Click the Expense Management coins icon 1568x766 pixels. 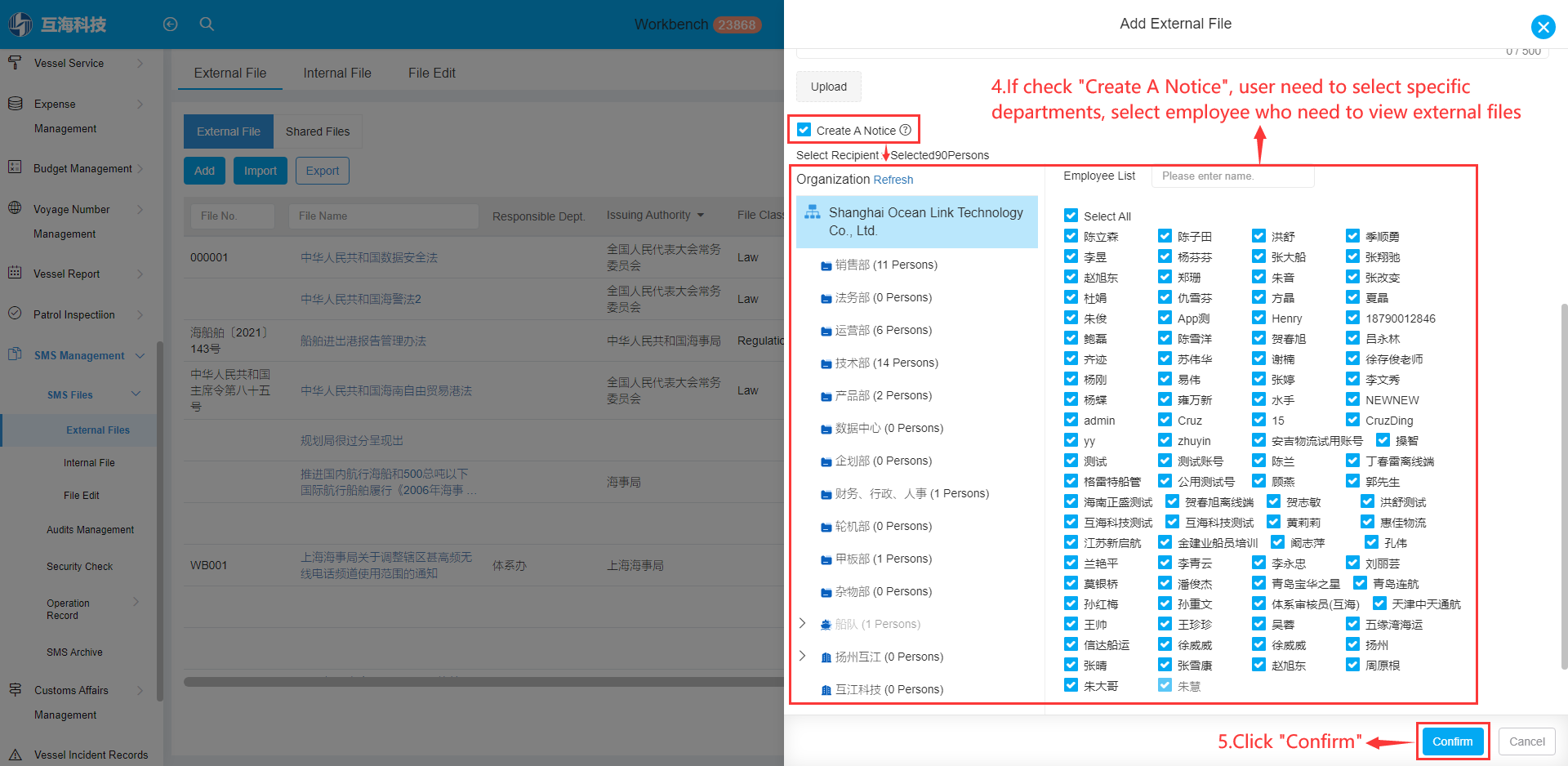(x=15, y=104)
